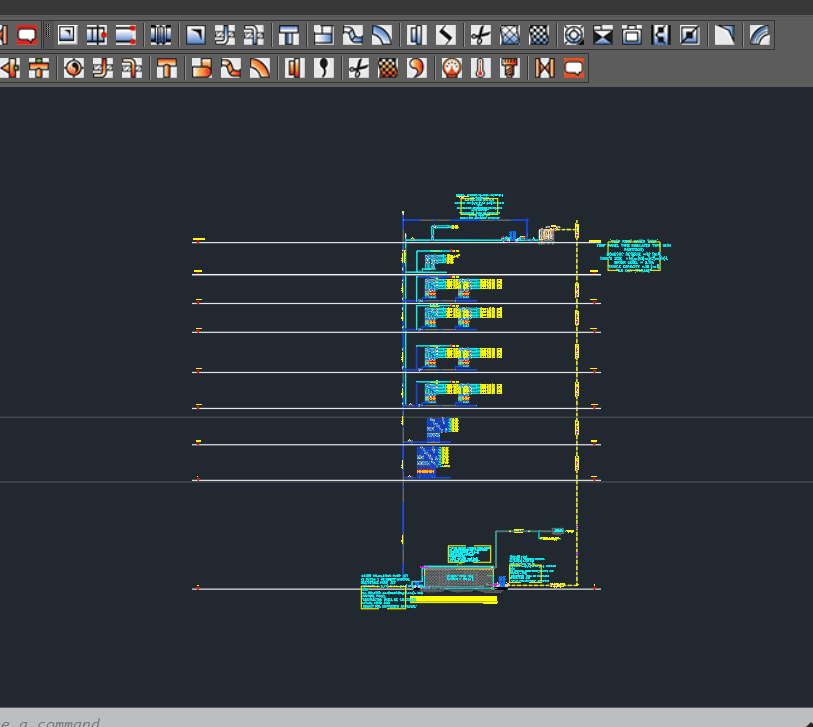Click the red speech bubble icon
The width and height of the screenshot is (813, 727).
pyautogui.click(x=27, y=35)
